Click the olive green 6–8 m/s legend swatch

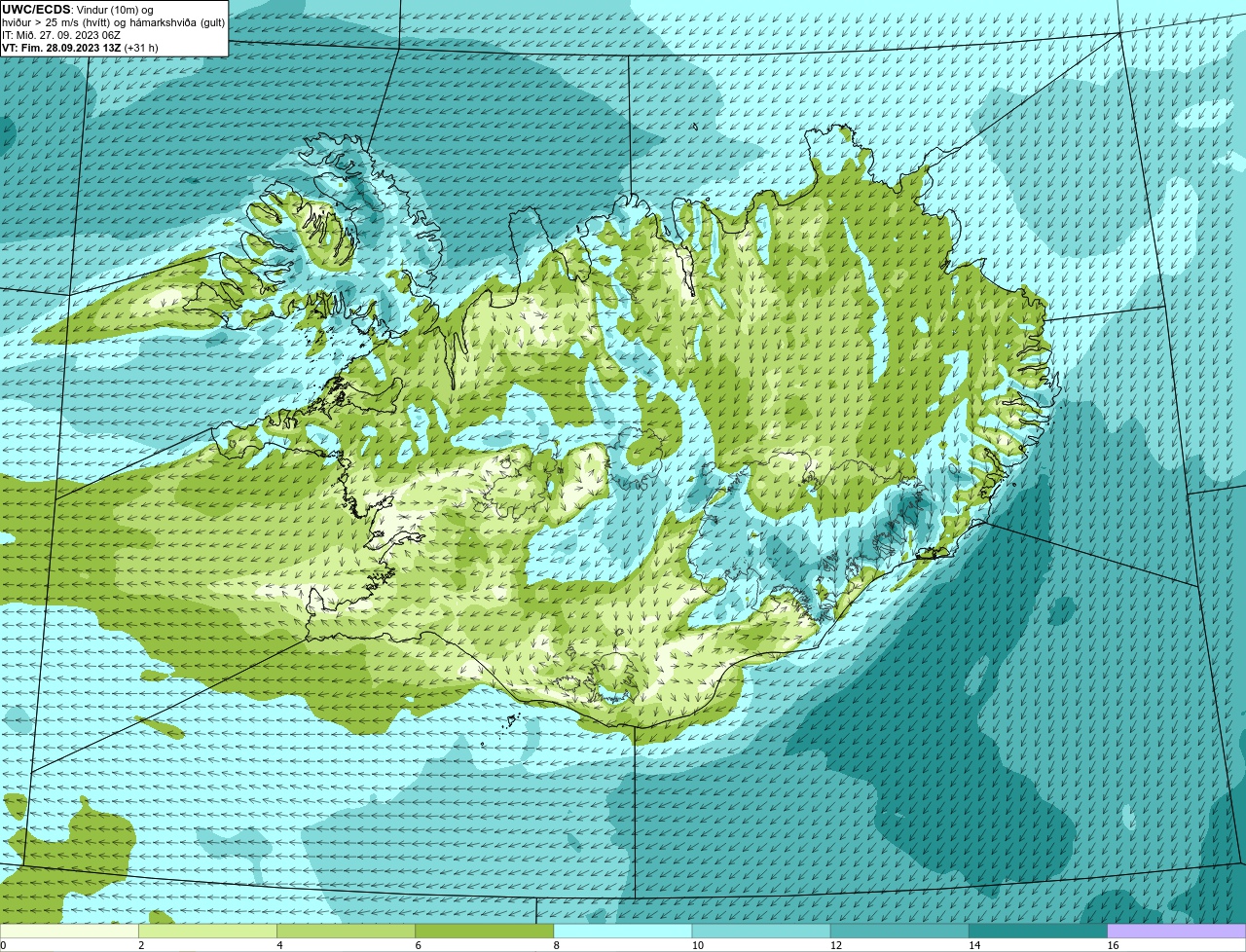(x=485, y=931)
